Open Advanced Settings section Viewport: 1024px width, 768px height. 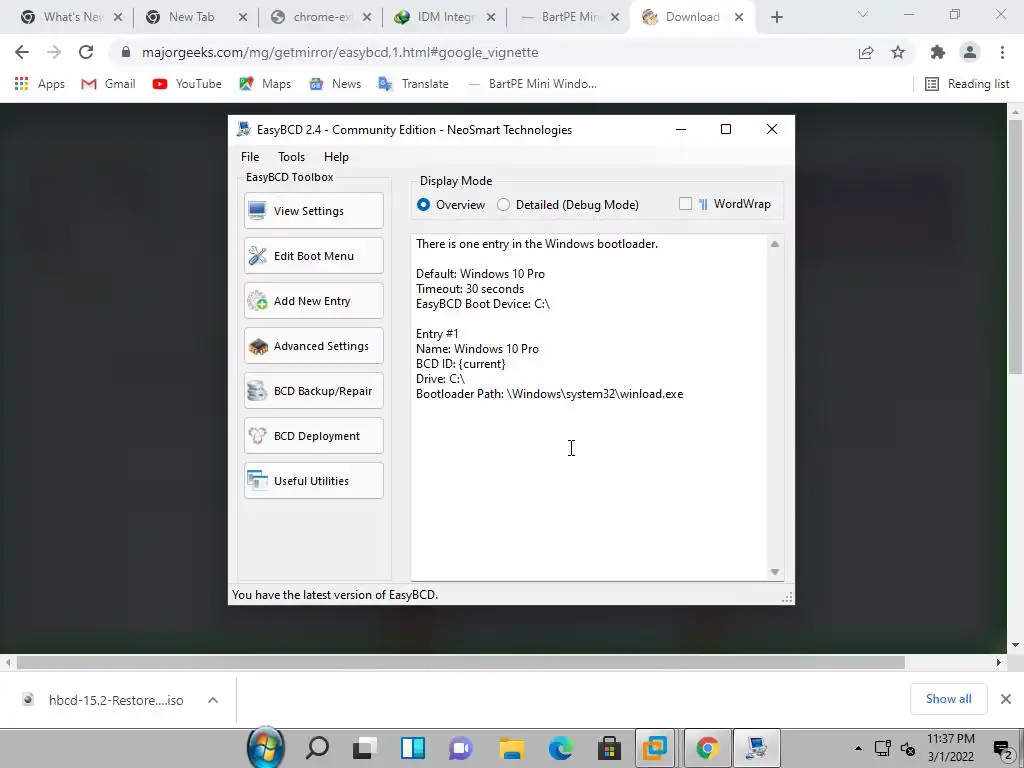pyautogui.click(x=313, y=346)
